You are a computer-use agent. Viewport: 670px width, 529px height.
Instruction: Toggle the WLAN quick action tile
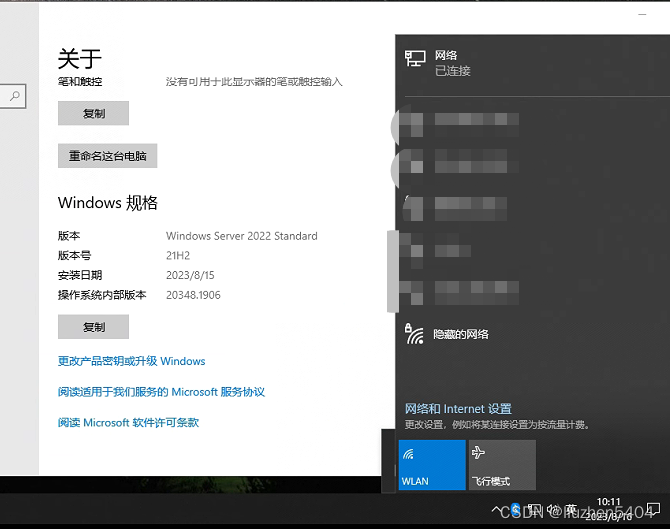[432, 465]
